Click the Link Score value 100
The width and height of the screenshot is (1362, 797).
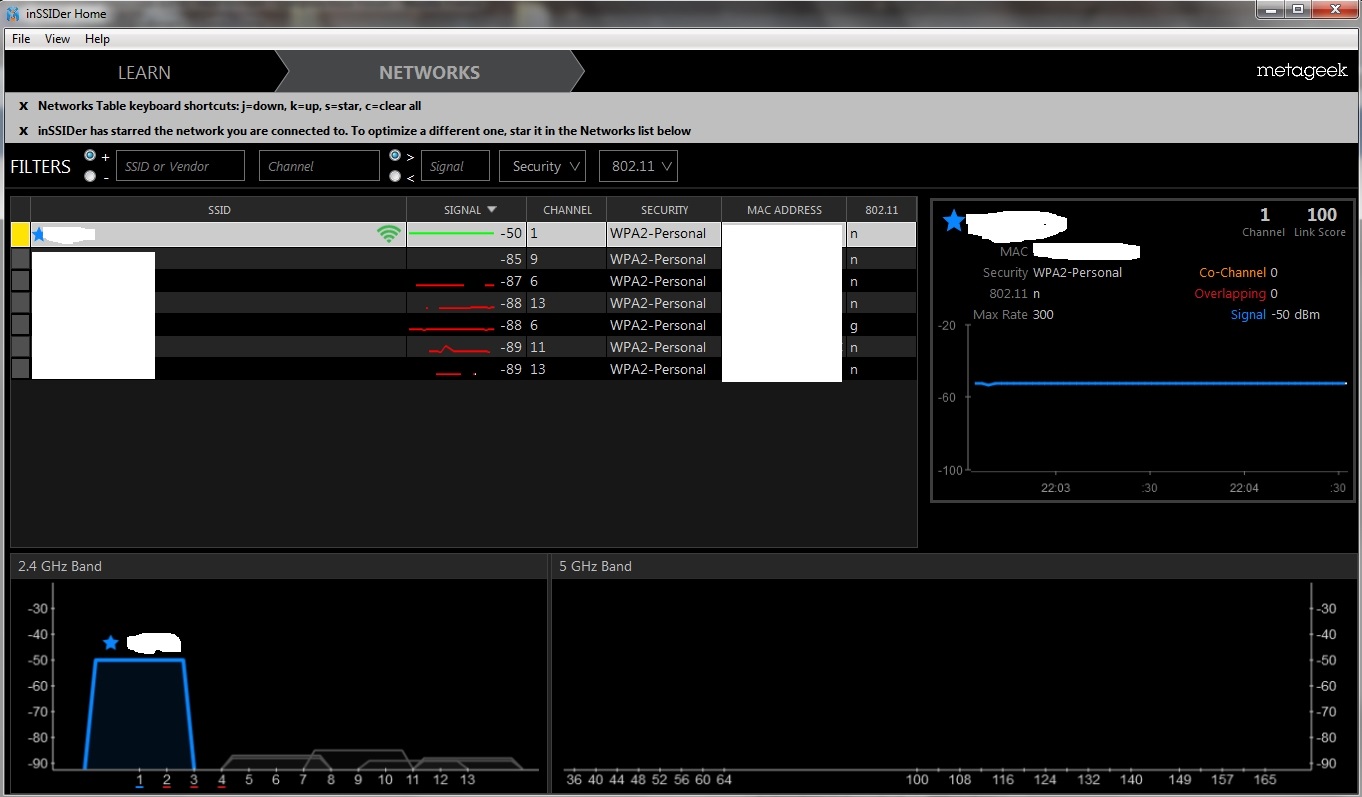click(1321, 215)
